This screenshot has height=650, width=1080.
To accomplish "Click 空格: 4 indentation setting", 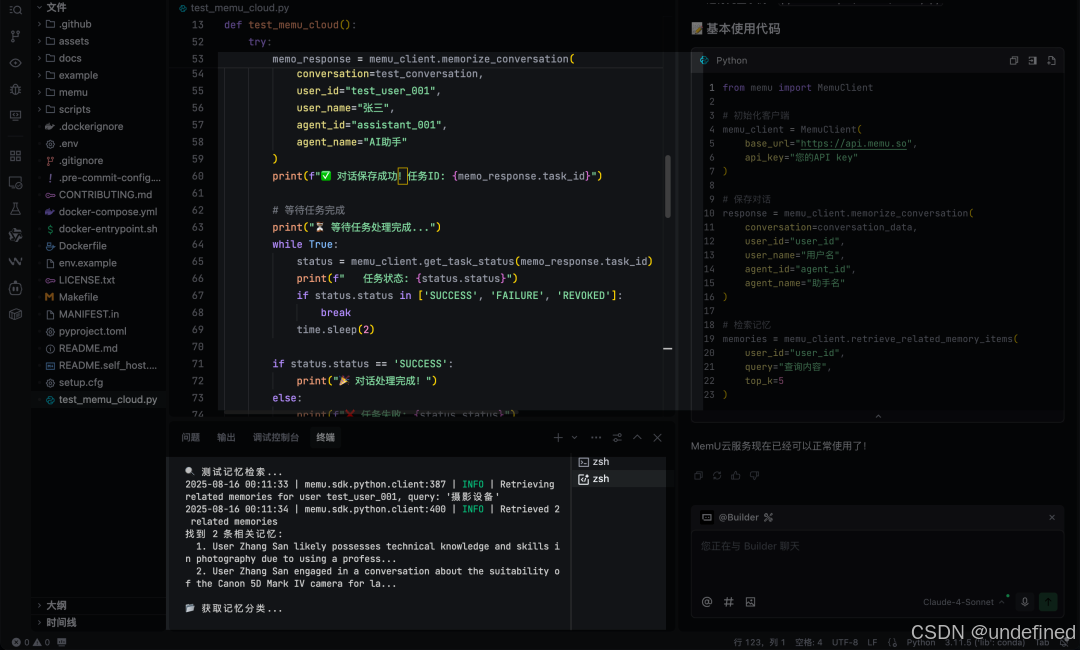I will tap(809, 642).
